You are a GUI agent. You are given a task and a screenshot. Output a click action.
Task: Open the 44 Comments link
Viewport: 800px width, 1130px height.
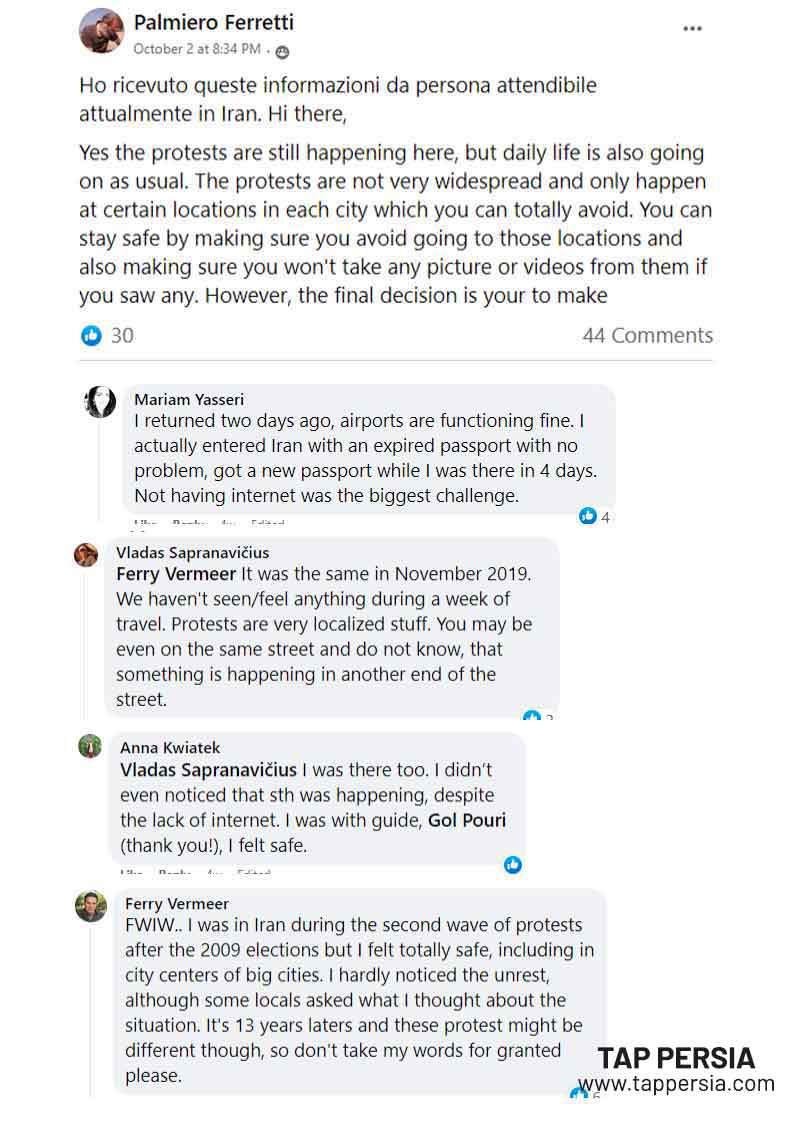click(x=647, y=336)
